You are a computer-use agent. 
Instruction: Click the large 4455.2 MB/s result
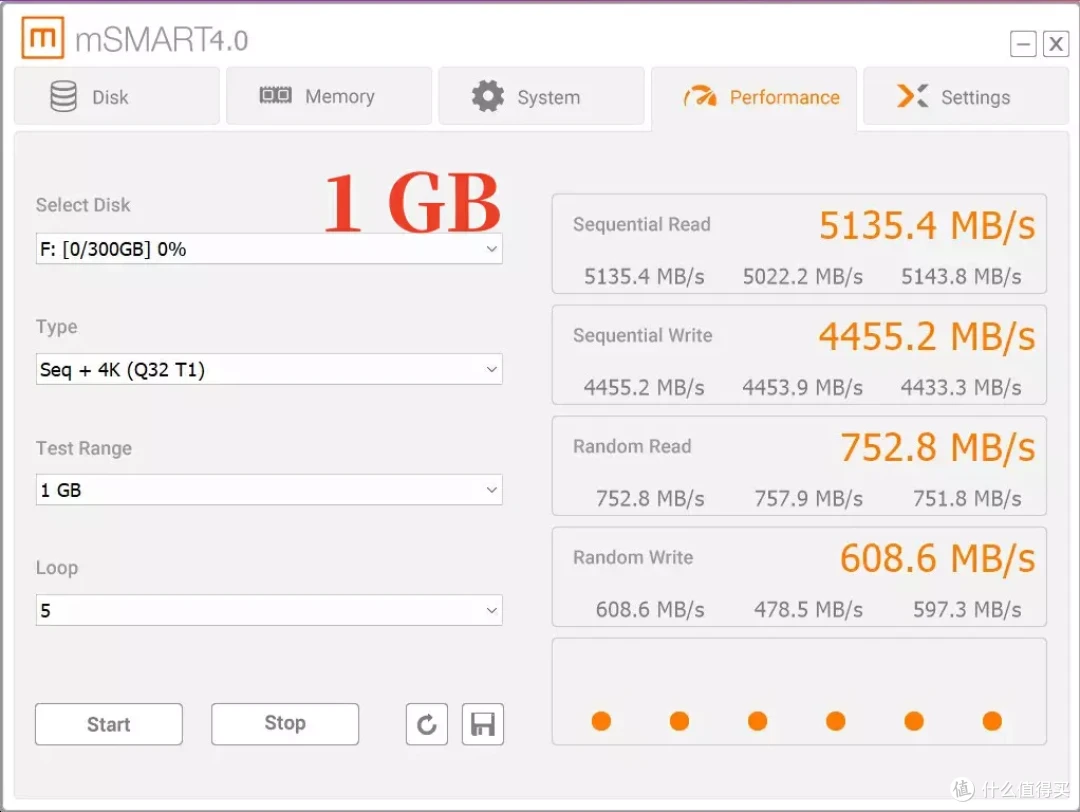tap(927, 336)
